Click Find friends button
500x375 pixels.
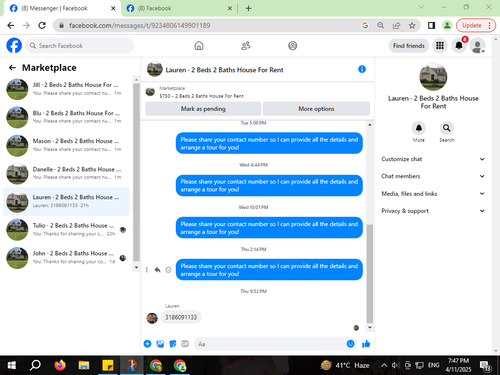tap(409, 46)
